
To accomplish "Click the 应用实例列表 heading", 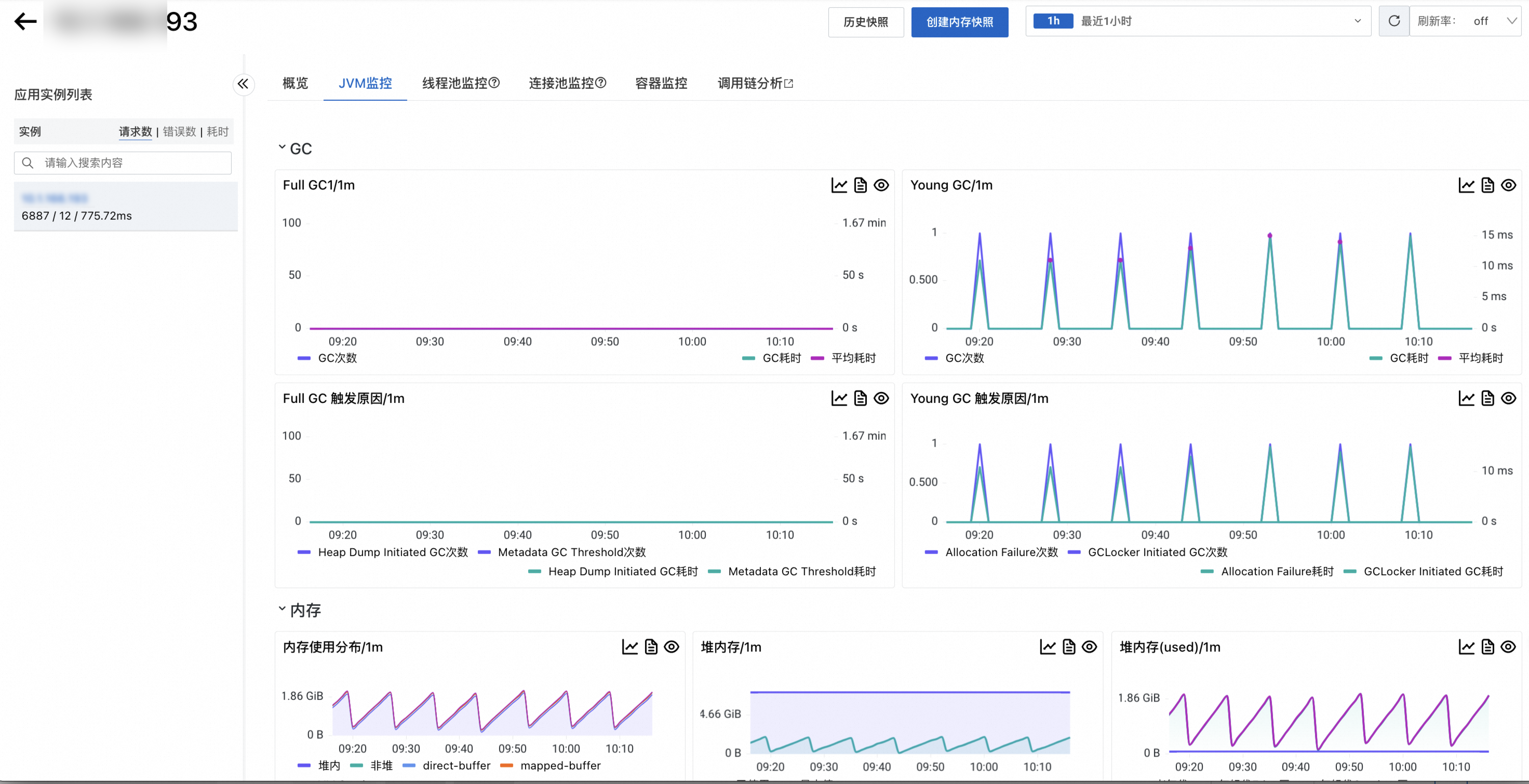I will click(53, 95).
